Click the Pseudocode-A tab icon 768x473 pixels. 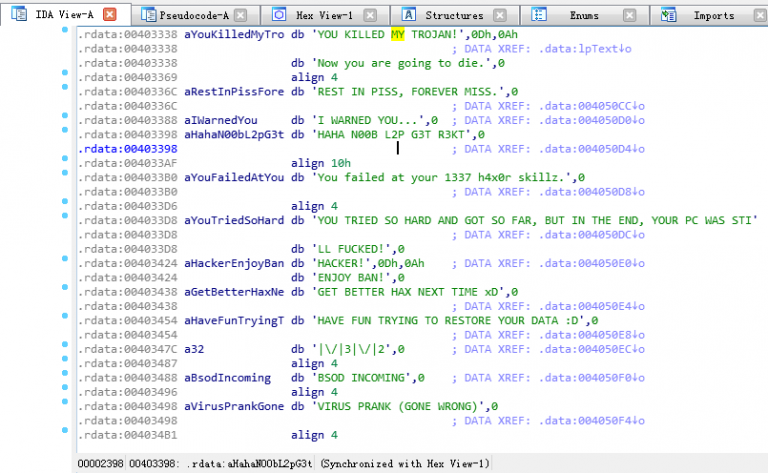[x=149, y=15]
